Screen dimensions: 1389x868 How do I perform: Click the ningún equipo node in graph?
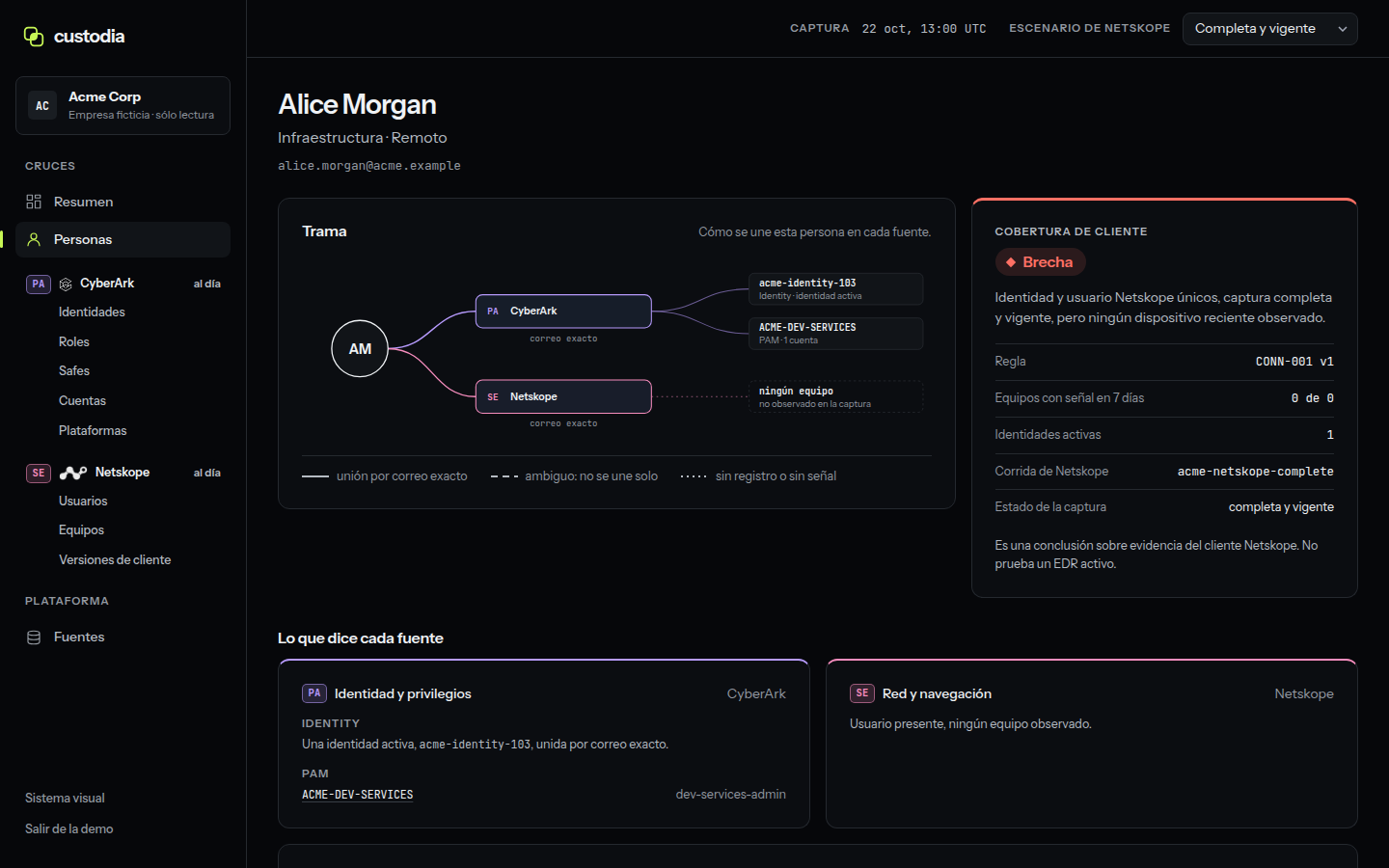(836, 396)
